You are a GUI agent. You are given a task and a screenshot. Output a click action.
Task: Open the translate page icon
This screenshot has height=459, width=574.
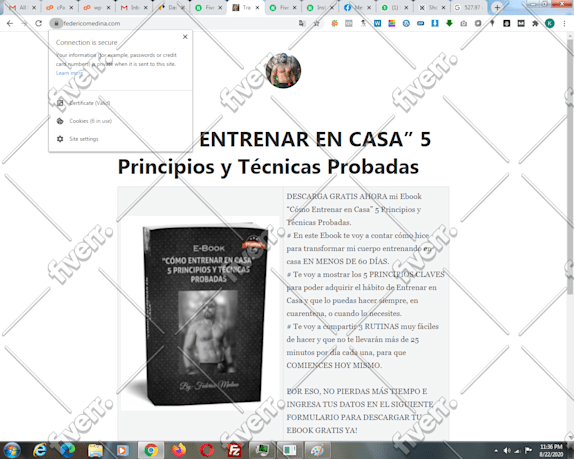click(302, 23)
